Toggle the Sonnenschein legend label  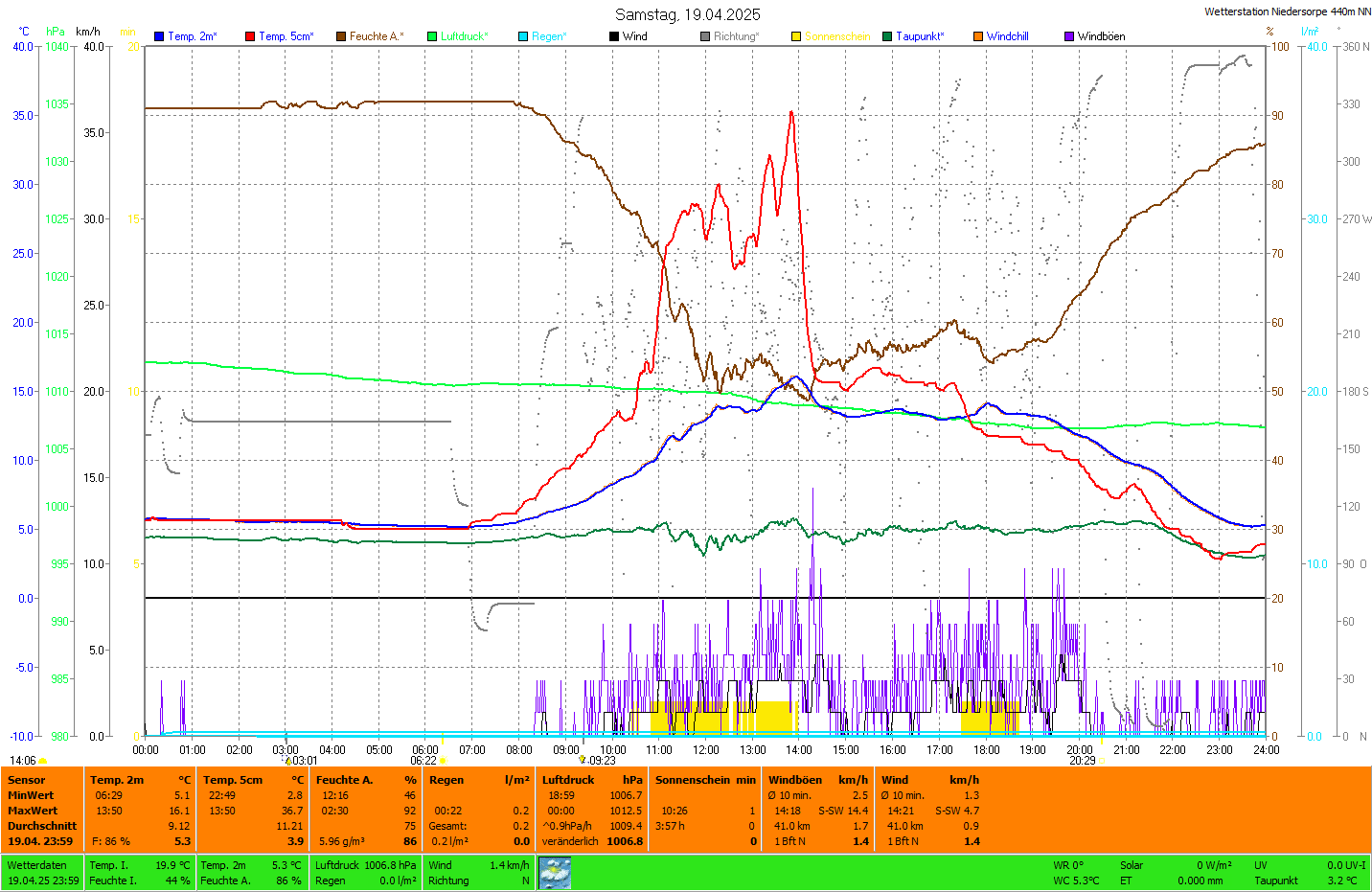836,36
